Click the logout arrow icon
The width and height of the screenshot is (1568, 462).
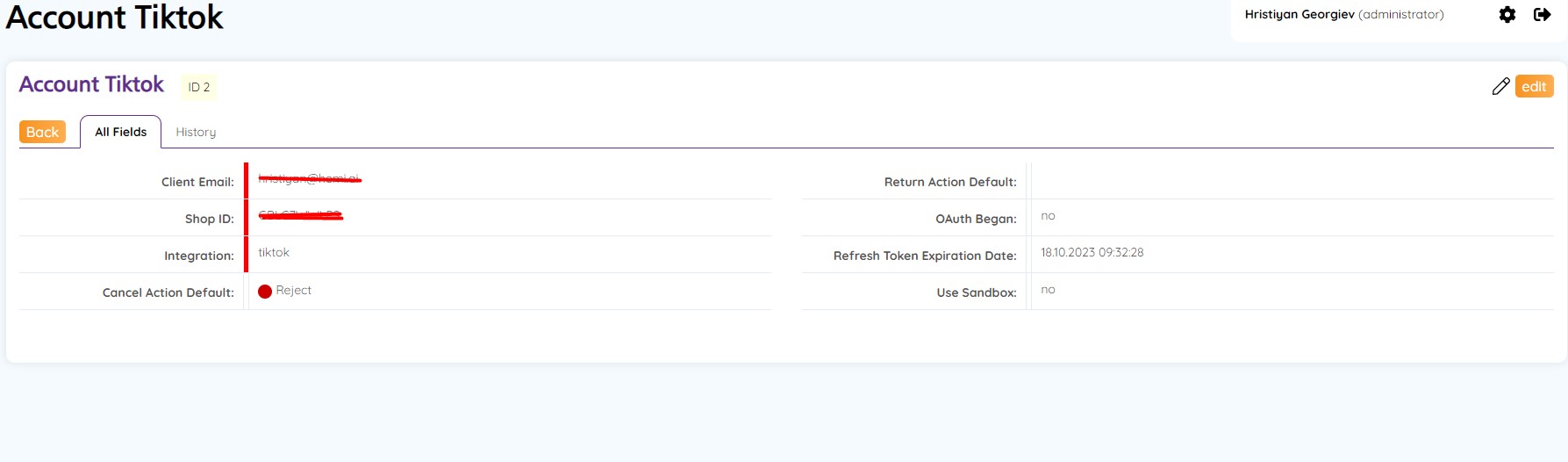coord(1542,15)
